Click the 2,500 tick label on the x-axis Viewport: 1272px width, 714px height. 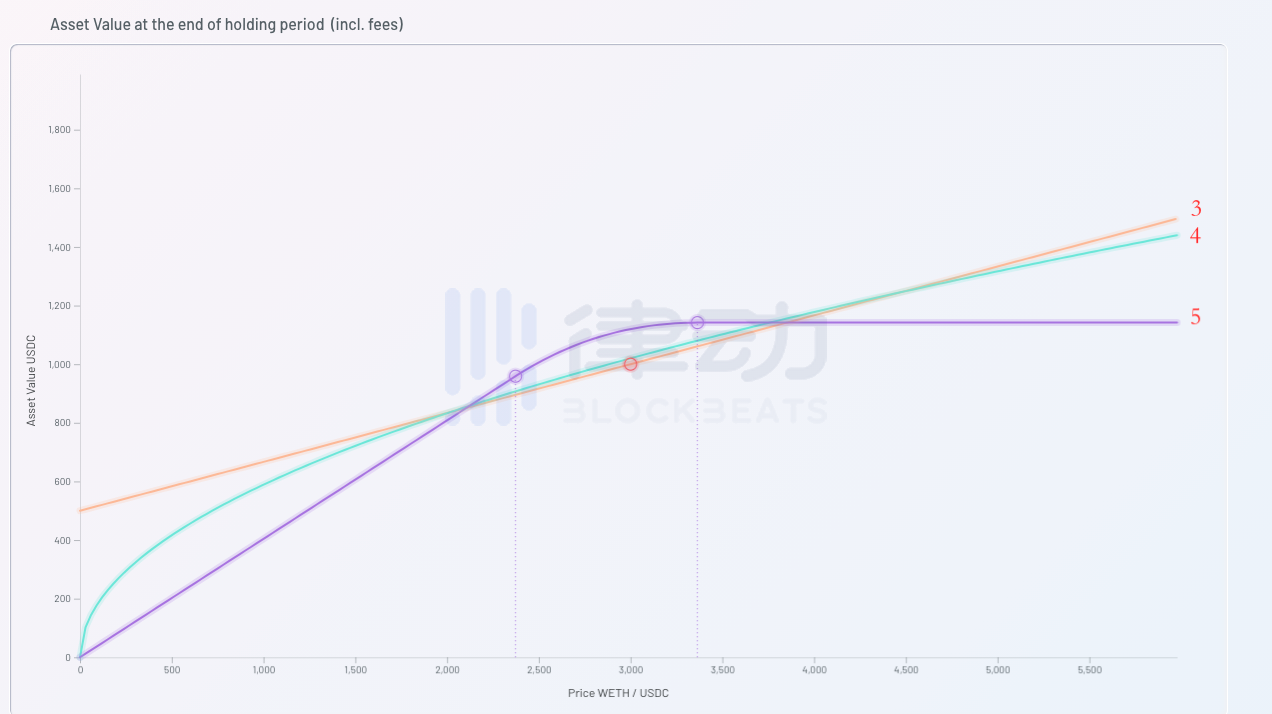click(x=538, y=670)
